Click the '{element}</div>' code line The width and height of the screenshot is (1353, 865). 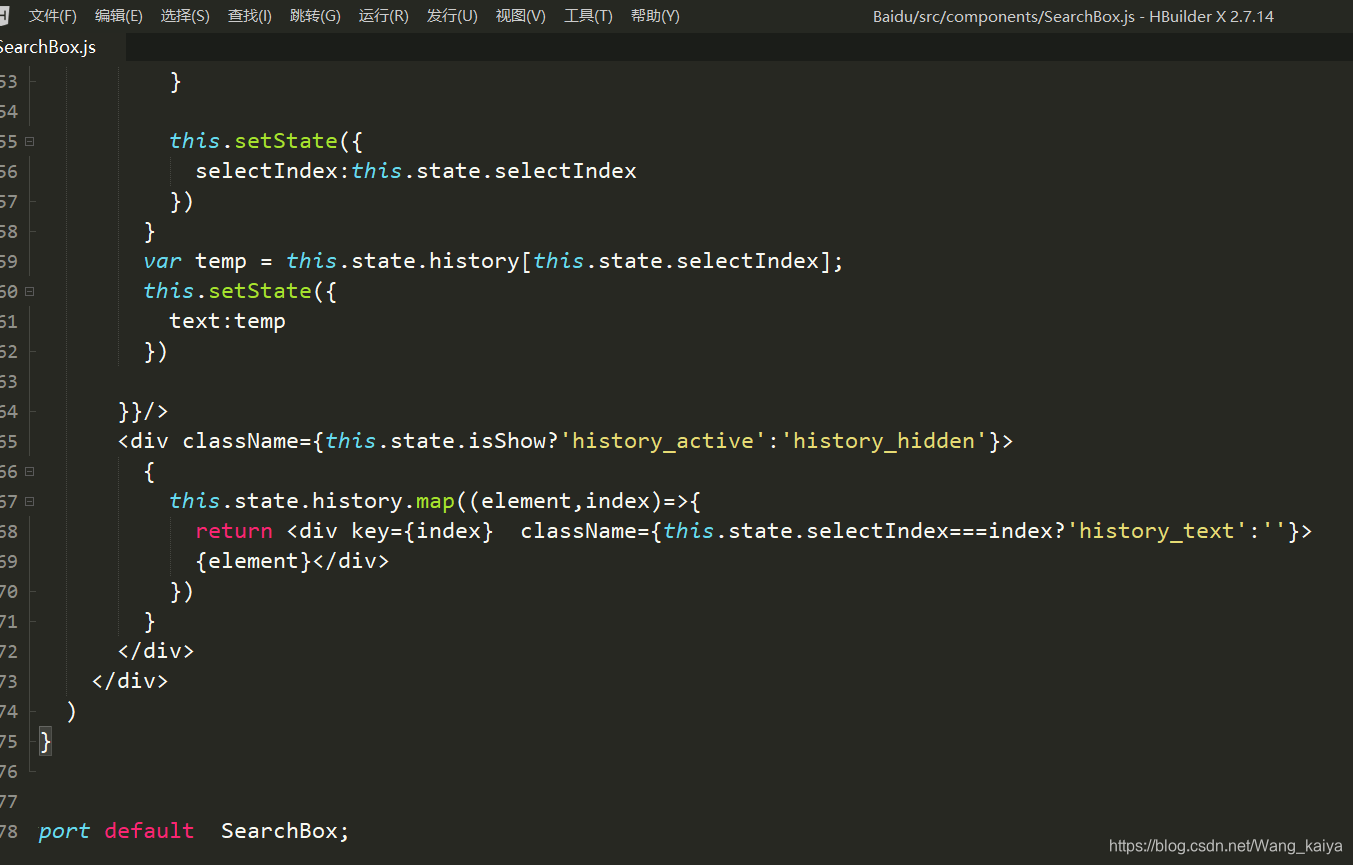tap(292, 561)
